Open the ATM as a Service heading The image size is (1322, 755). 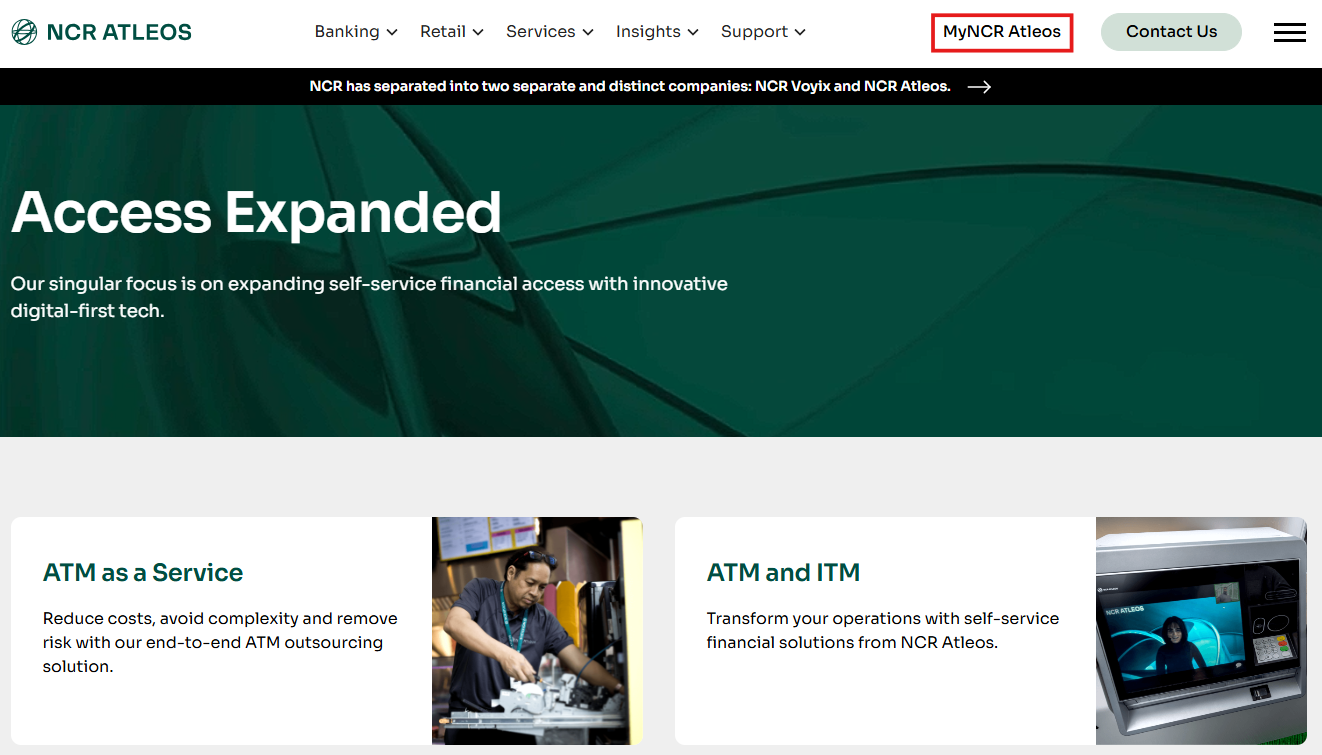[x=143, y=573]
